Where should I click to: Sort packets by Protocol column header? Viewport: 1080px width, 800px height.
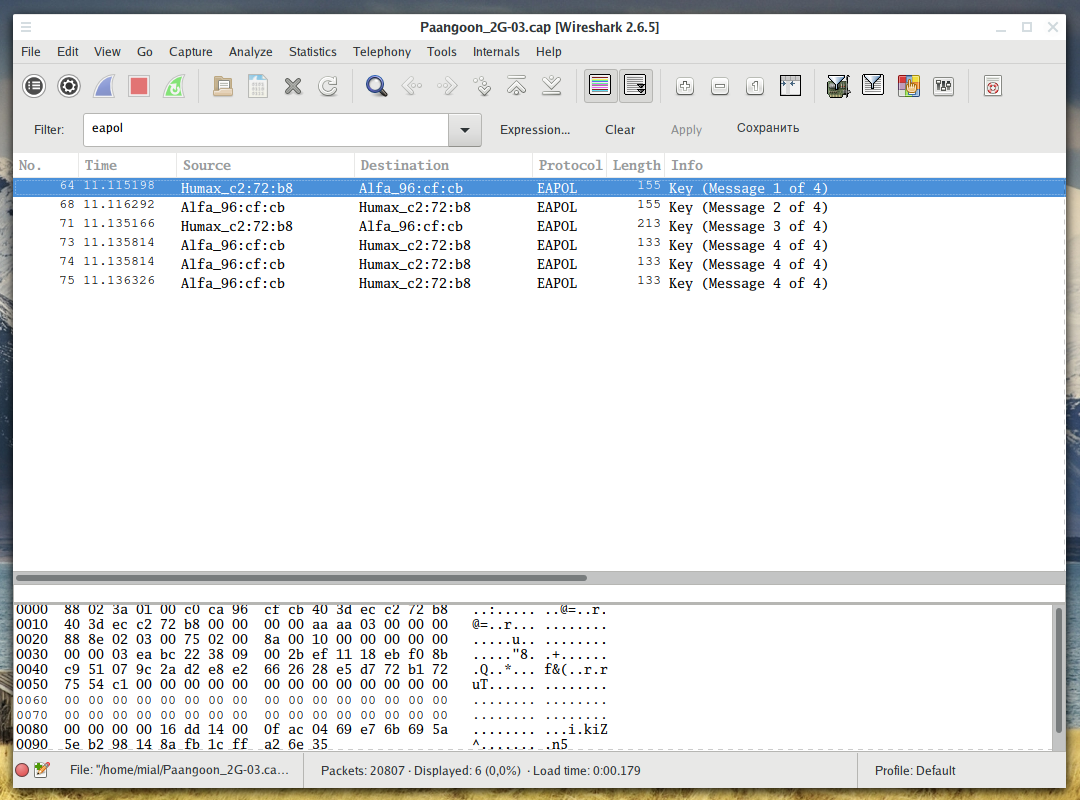click(569, 165)
